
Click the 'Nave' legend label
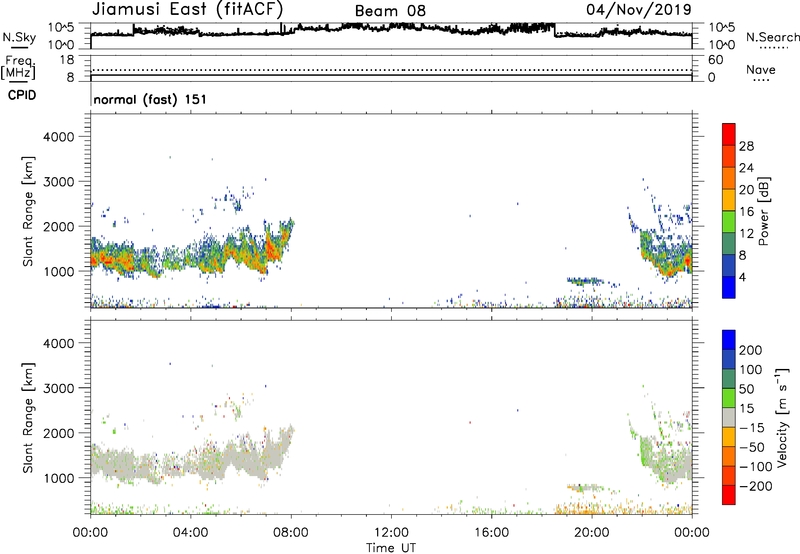click(x=760, y=70)
